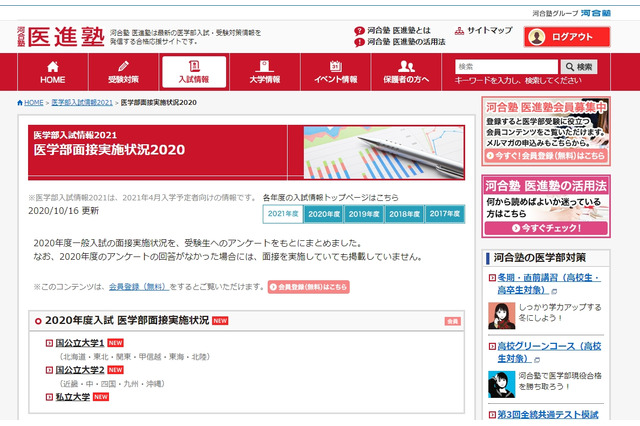The height and width of the screenshot is (426, 640).
Task: Click the 河合塾の医学部対策 sidebar heading
Action: click(x=540, y=257)
